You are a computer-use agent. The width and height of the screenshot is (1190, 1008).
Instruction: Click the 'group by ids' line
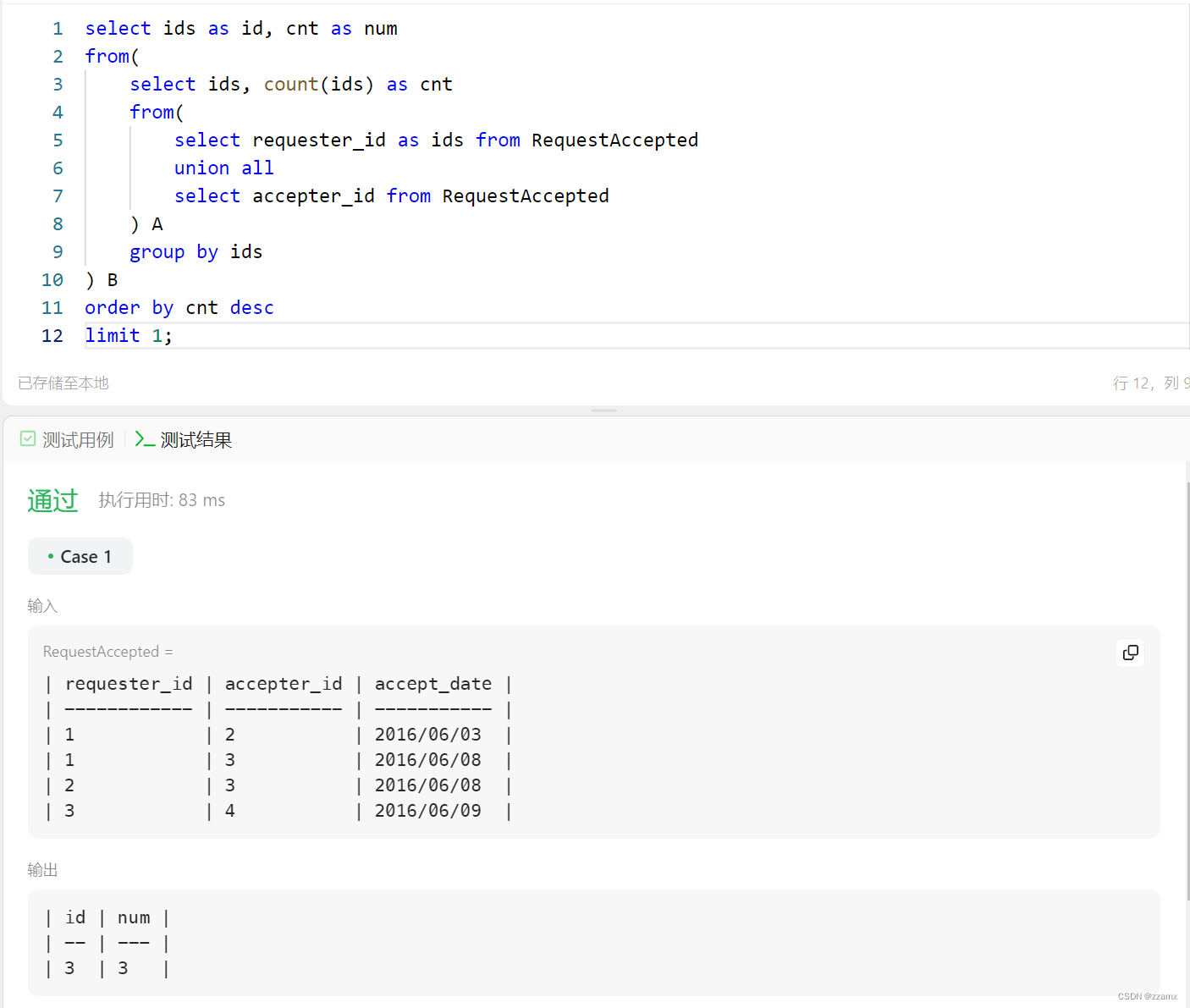196,251
